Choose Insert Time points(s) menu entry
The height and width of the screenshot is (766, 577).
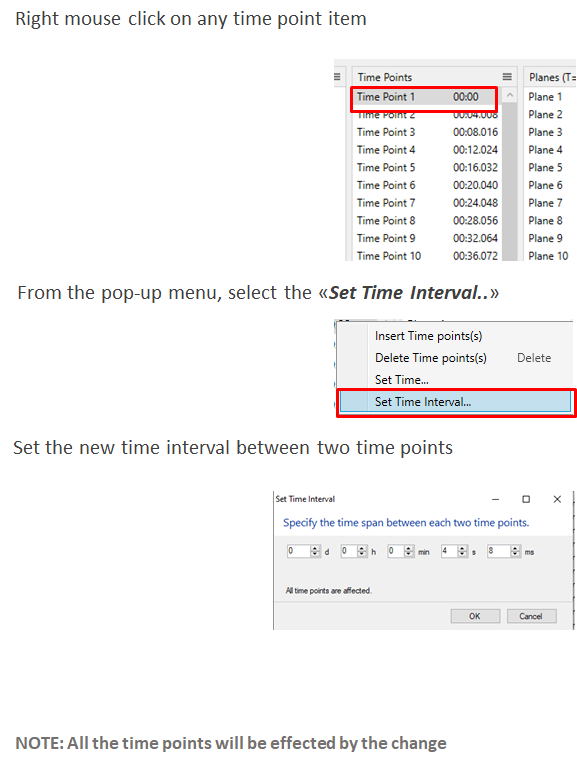click(x=428, y=336)
